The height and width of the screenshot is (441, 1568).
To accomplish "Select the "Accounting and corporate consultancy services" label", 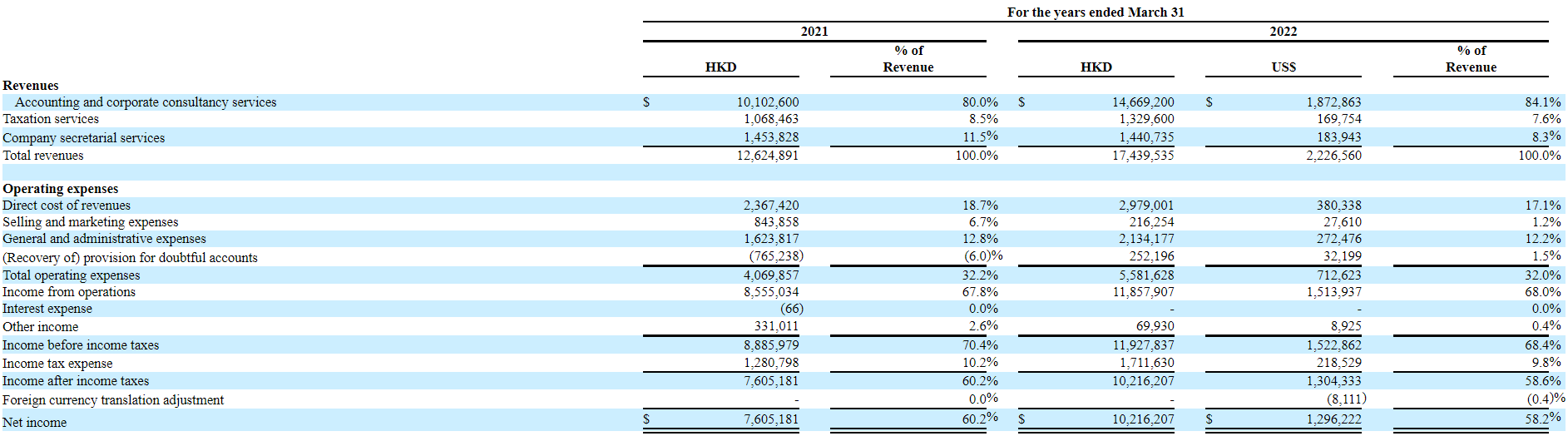I will click(x=146, y=102).
